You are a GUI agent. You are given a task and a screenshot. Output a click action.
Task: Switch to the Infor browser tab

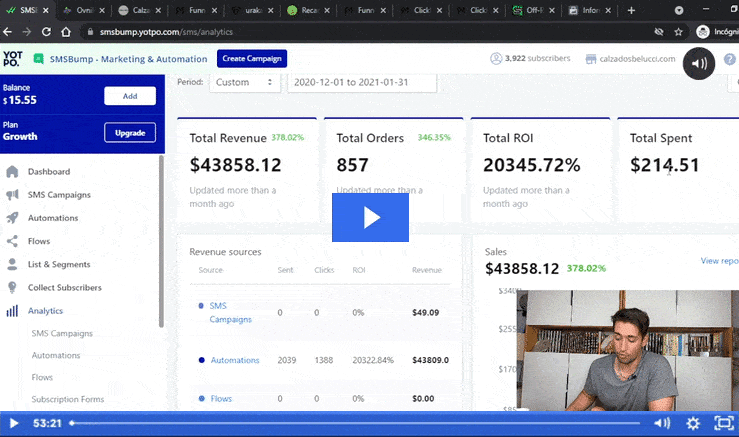point(590,10)
